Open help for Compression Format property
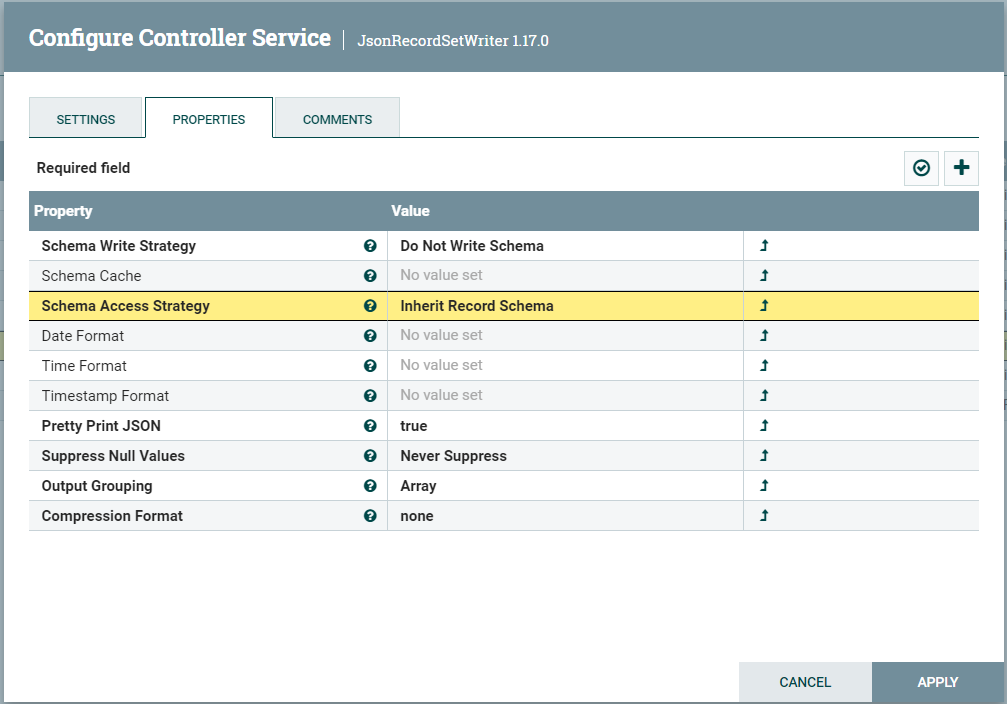This screenshot has width=1007, height=704. point(370,515)
